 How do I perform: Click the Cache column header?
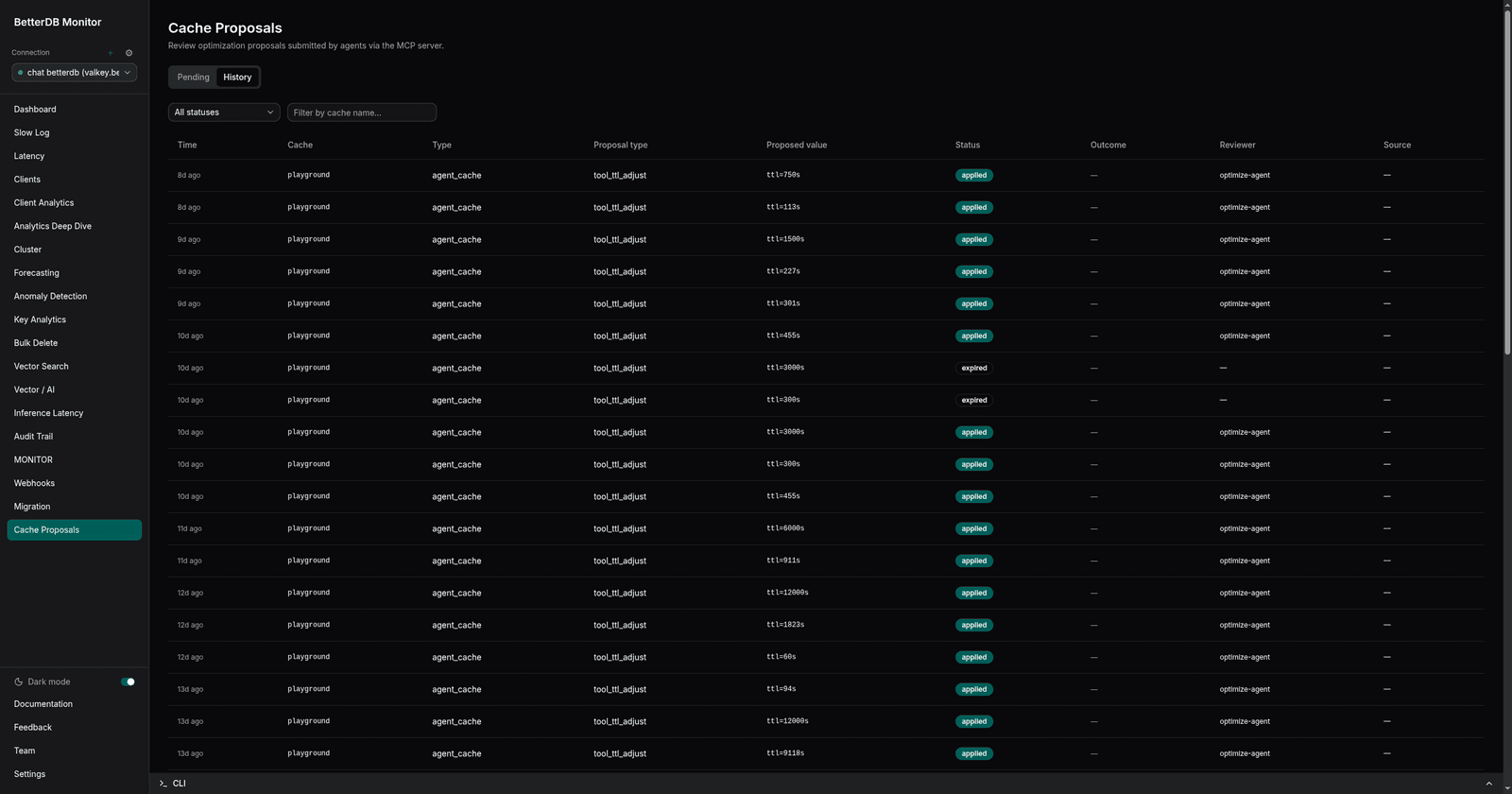pyautogui.click(x=301, y=145)
